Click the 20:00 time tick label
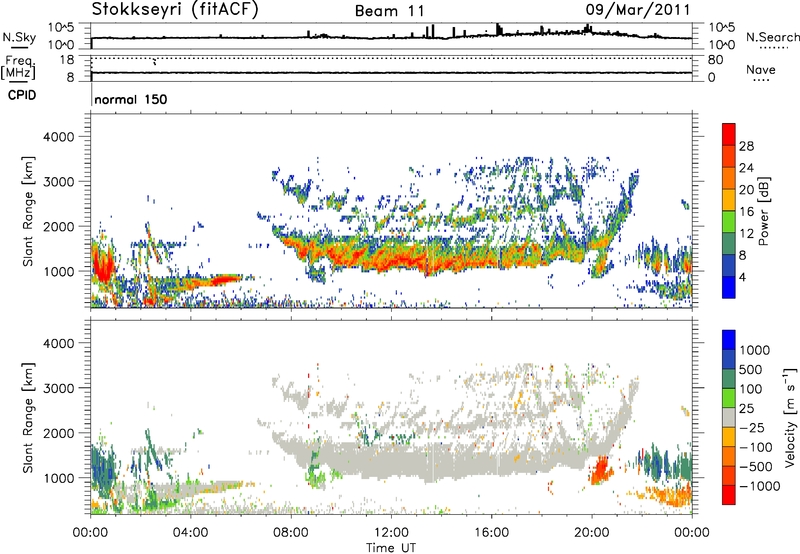Screen dimensions: 800x554 [x=591, y=533]
